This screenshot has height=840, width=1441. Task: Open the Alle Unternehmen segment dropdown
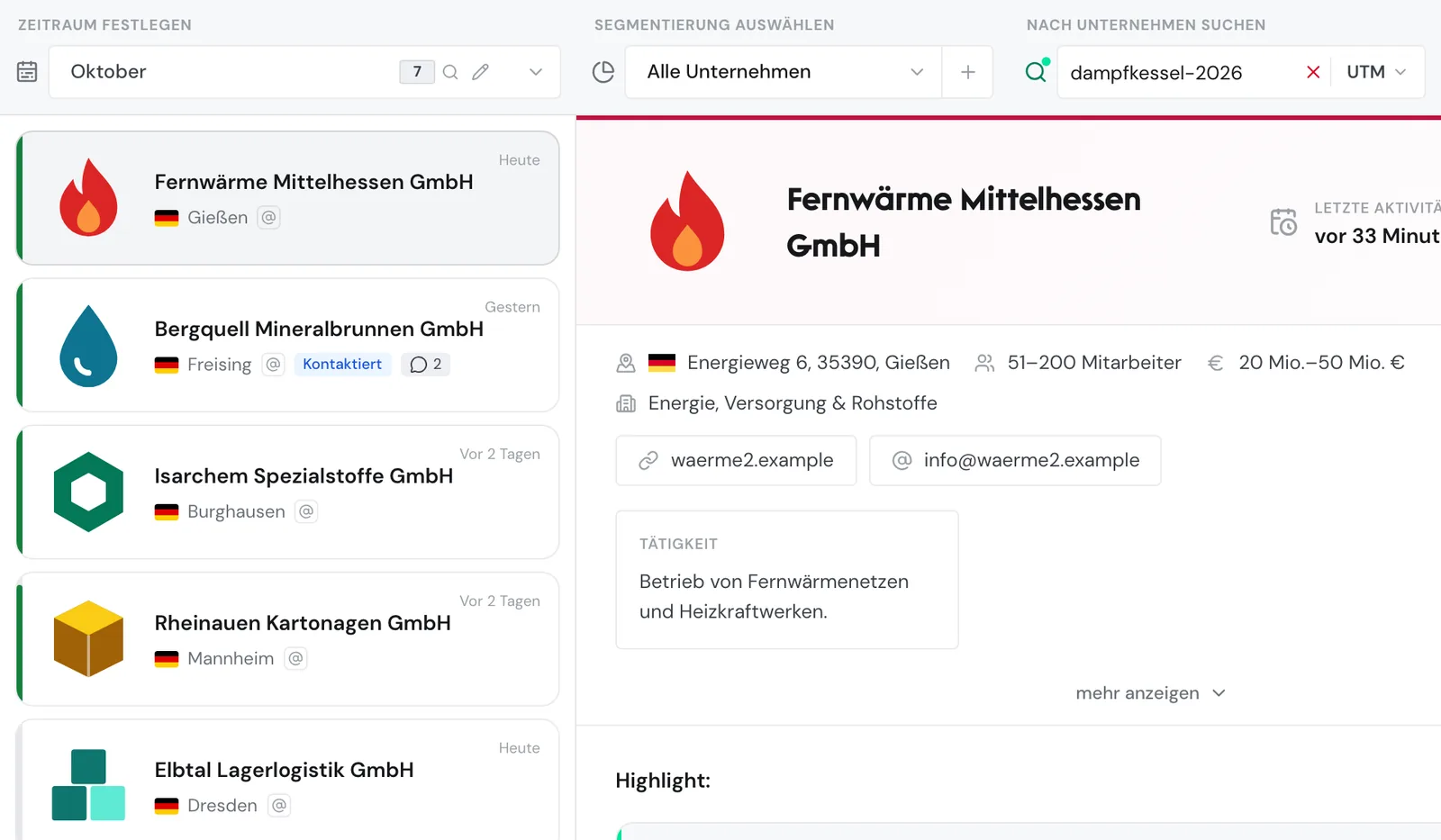[784, 72]
